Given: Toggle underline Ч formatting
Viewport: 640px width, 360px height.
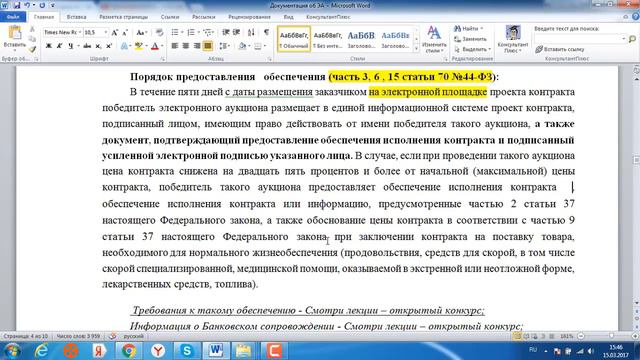Looking at the screenshot, I should coord(71,46).
